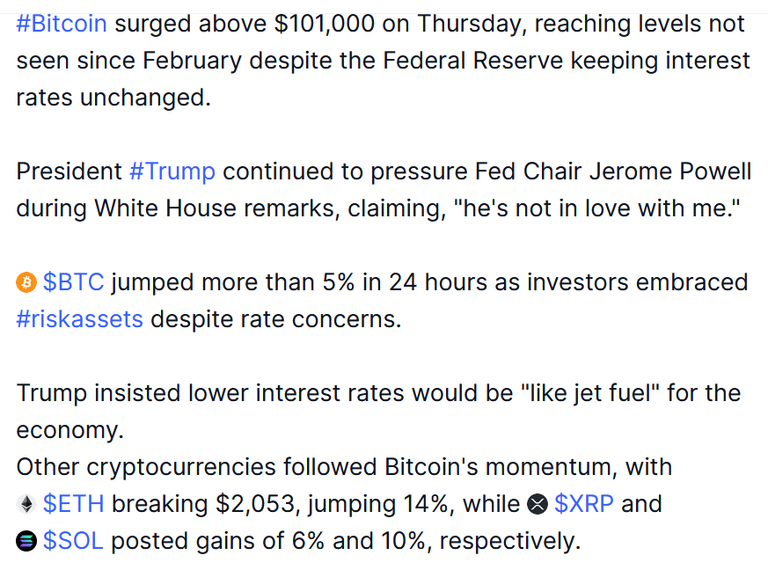Open the #riskassets hashtag
This screenshot has height=562, width=768.
coord(79,319)
